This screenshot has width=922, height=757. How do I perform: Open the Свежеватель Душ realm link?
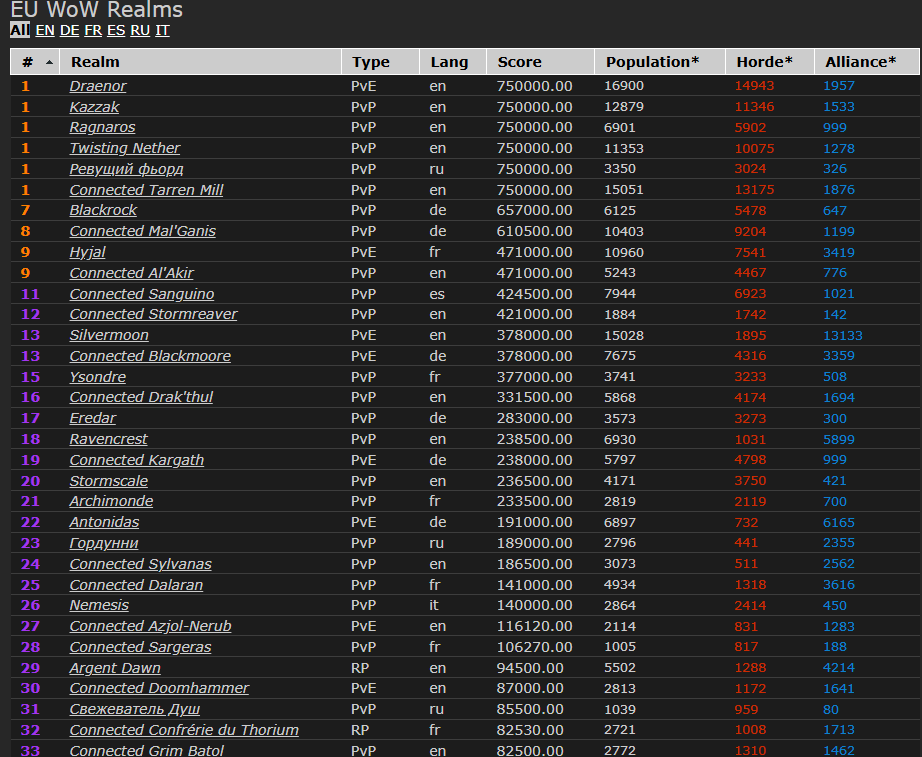pyautogui.click(x=135, y=709)
